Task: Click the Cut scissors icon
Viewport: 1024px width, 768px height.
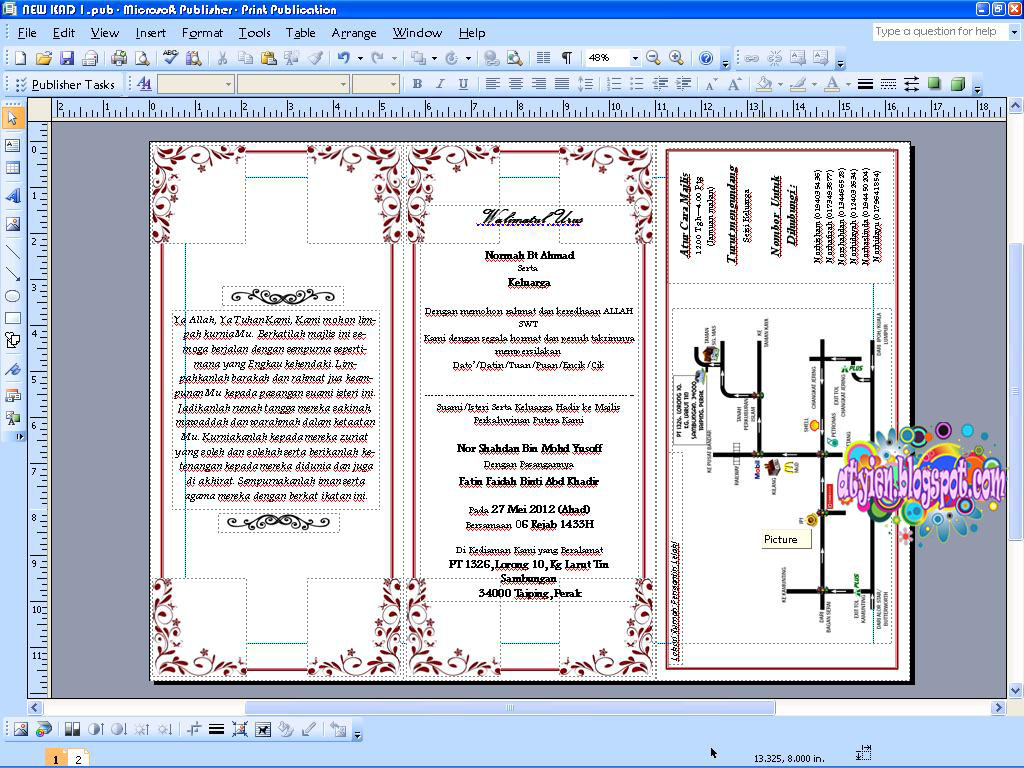Action: (x=223, y=58)
